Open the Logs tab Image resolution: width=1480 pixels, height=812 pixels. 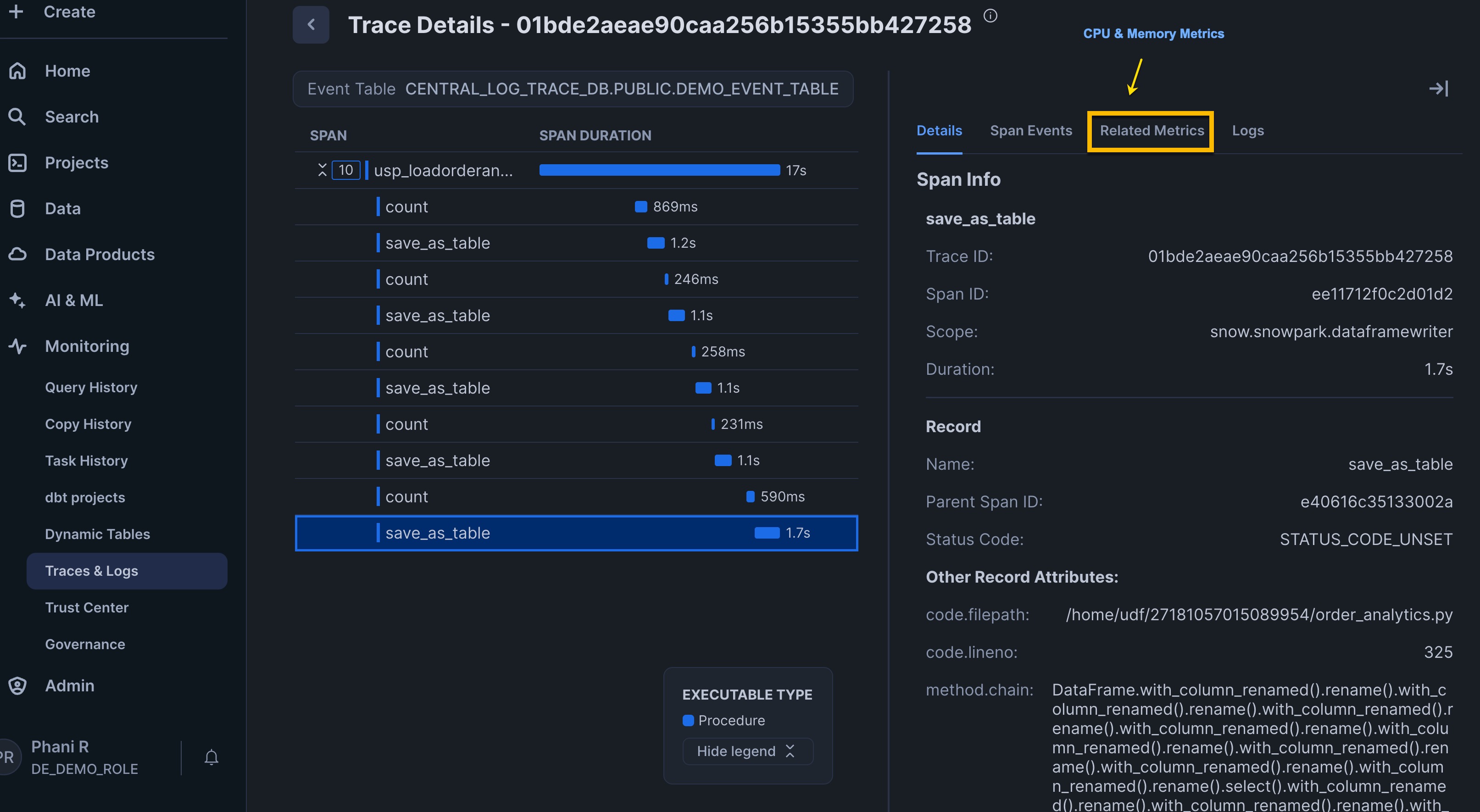click(x=1247, y=130)
